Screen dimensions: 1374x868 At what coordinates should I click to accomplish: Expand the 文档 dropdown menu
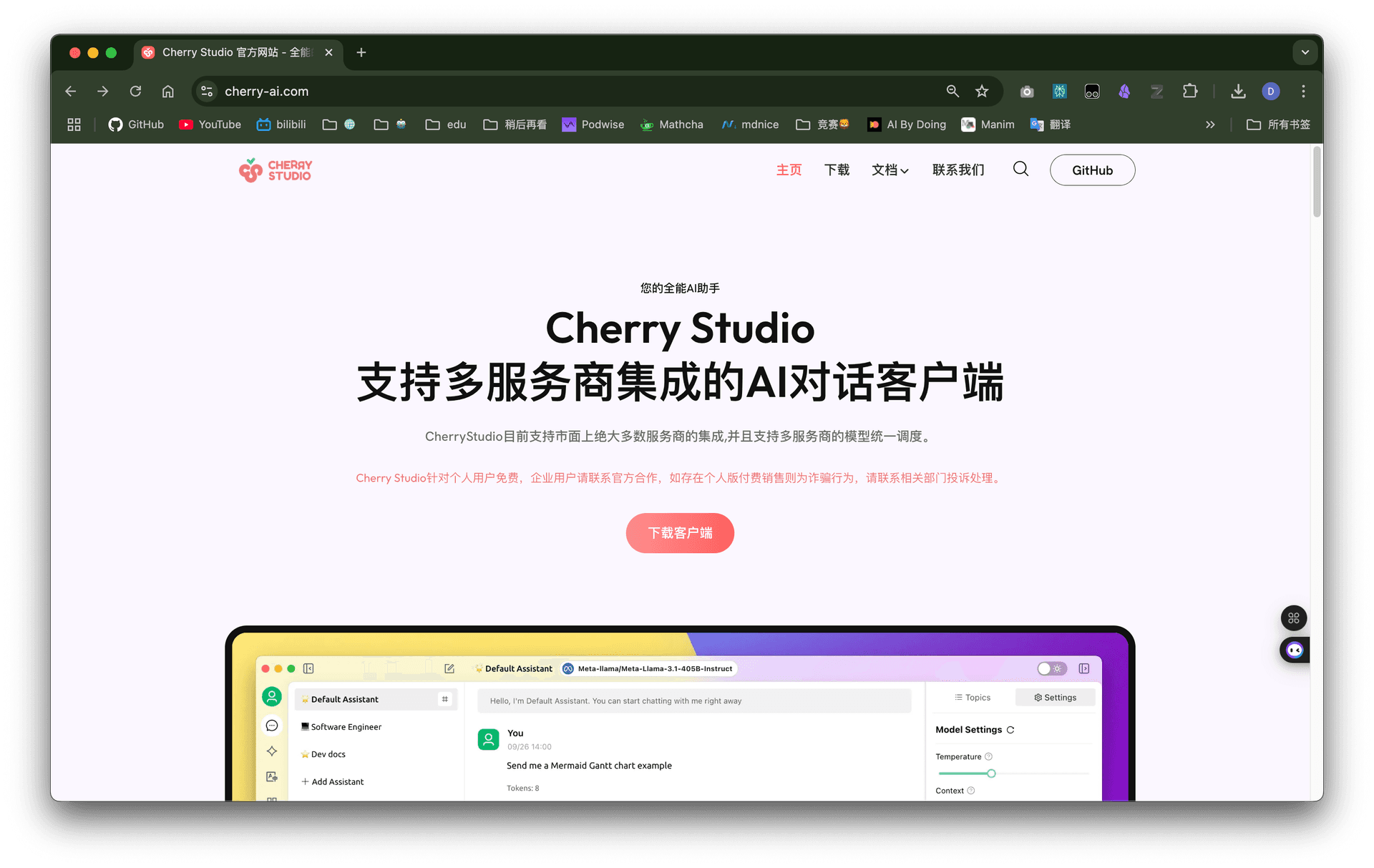pos(890,170)
